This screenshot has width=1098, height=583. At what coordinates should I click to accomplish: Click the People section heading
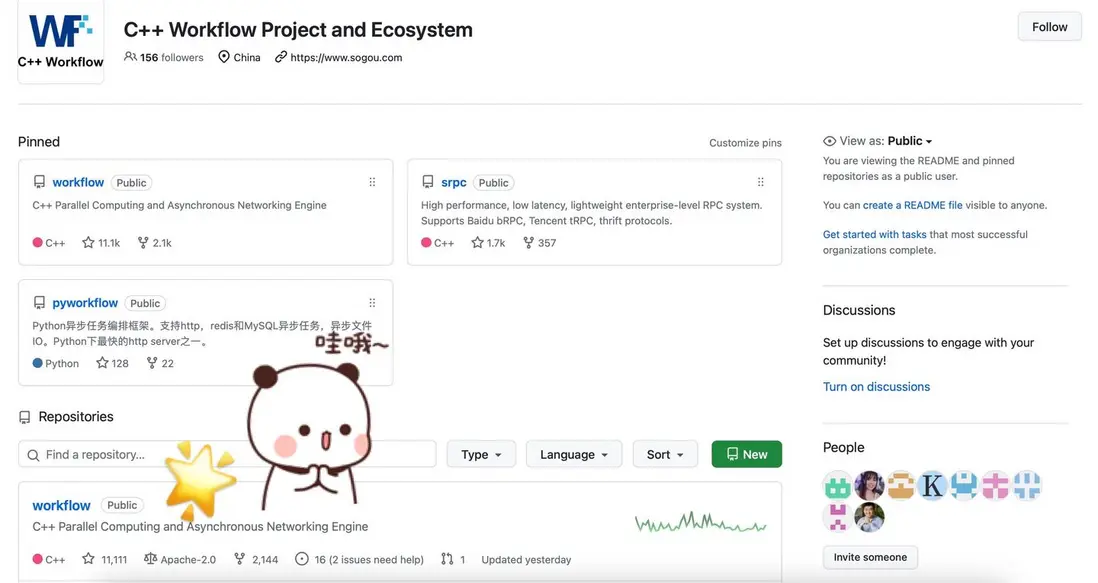coord(843,447)
